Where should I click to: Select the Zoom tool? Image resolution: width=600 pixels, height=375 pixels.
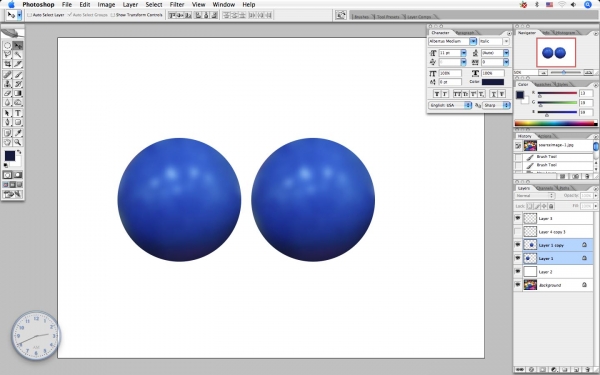click(18, 142)
